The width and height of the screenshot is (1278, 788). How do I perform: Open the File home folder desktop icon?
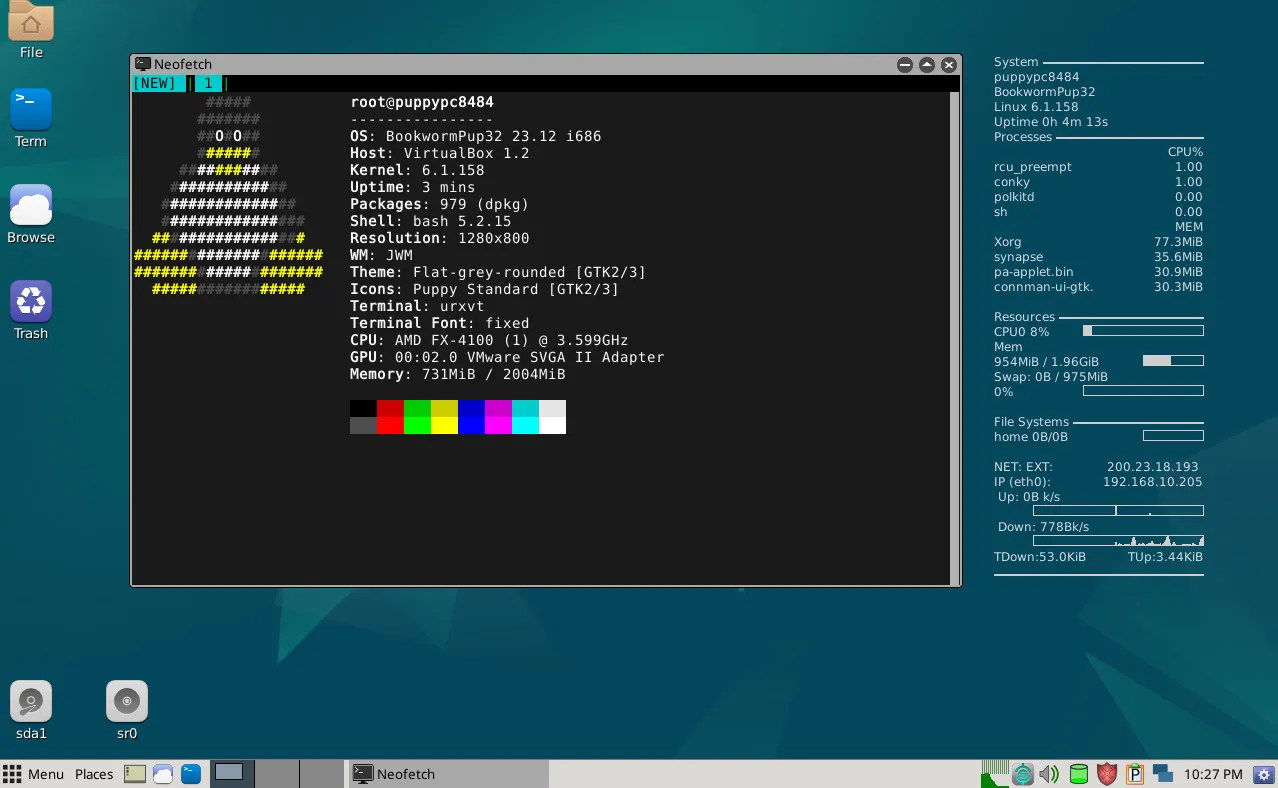[x=31, y=23]
